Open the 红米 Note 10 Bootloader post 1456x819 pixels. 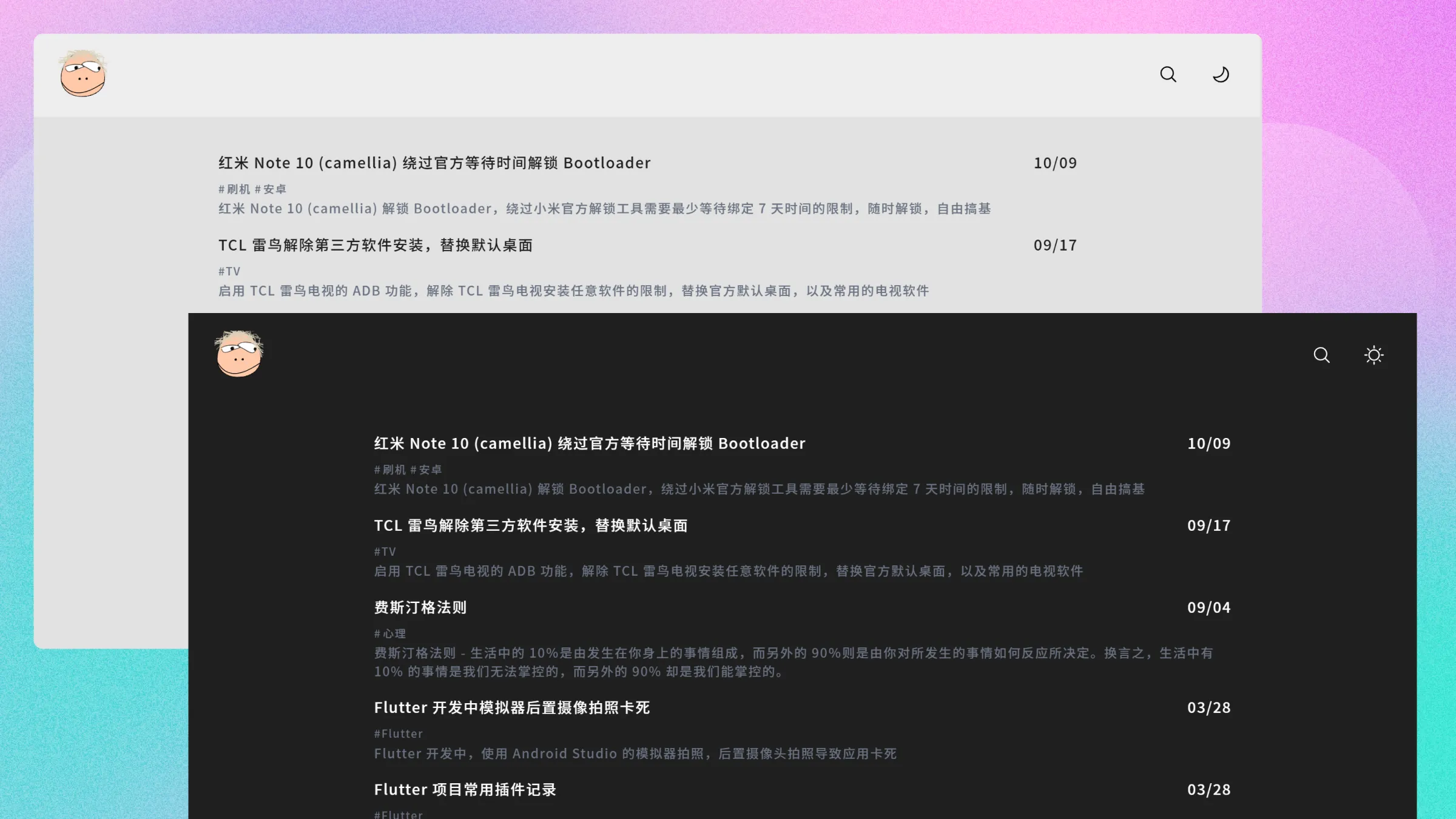[x=433, y=163]
